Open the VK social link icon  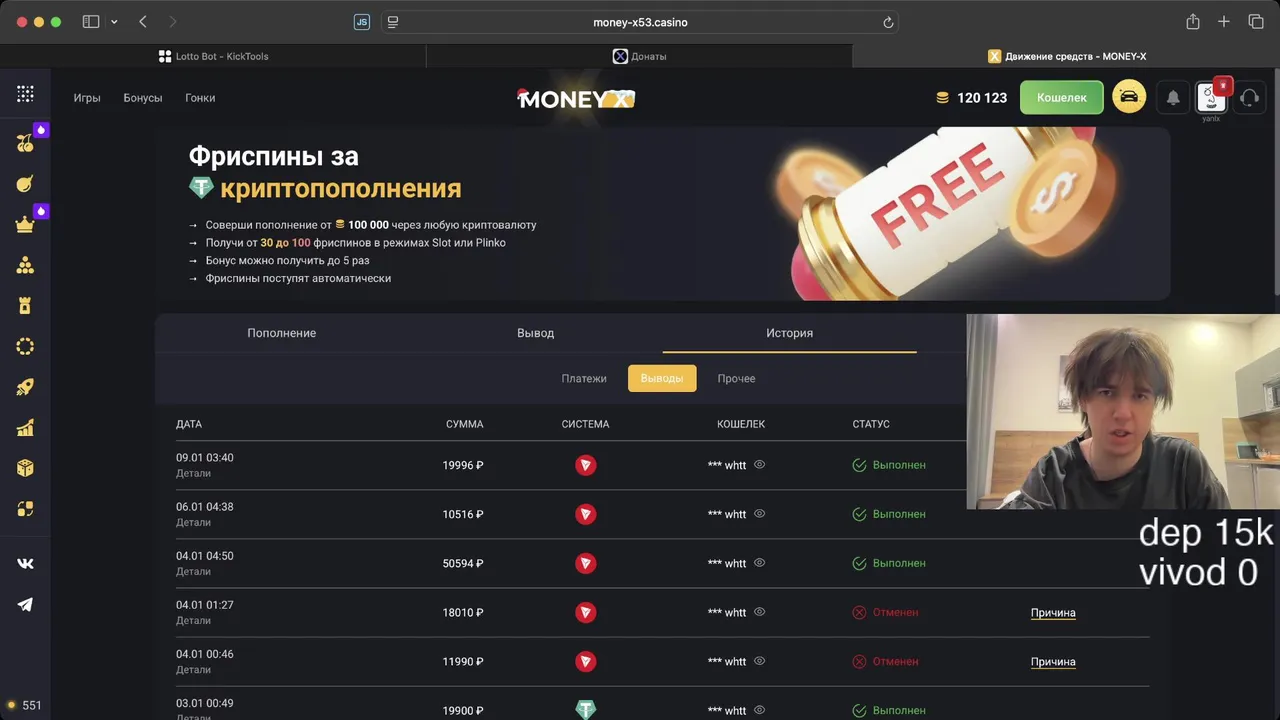point(25,563)
